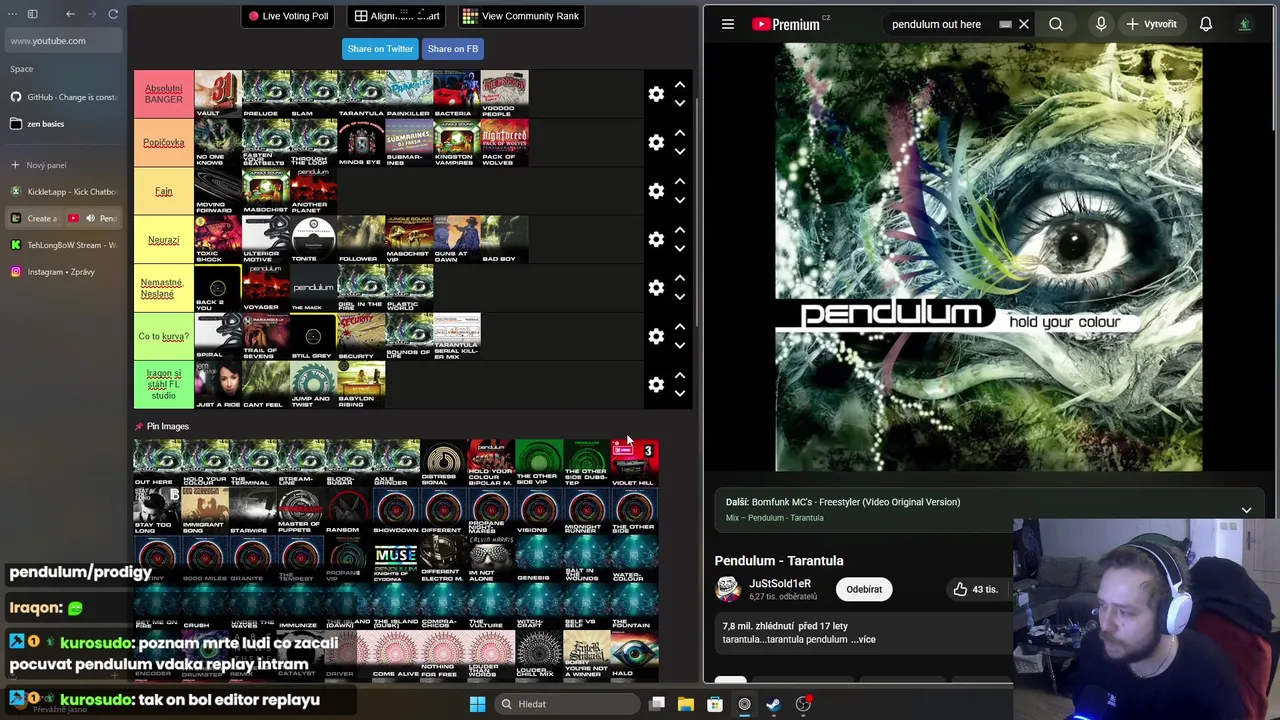
Task: Move Fajn tier down
Action: (x=680, y=200)
